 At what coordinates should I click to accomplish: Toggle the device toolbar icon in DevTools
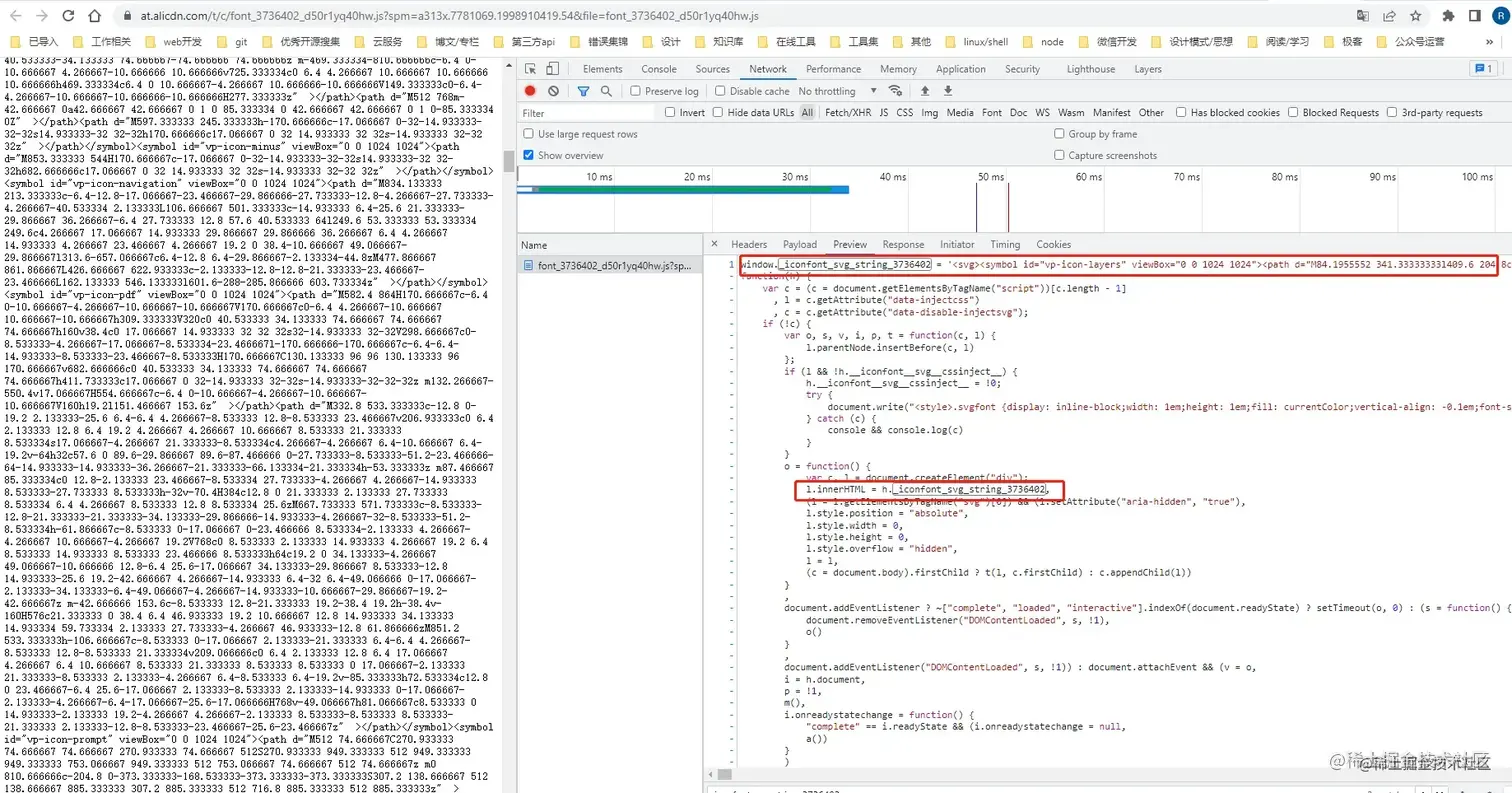click(553, 69)
